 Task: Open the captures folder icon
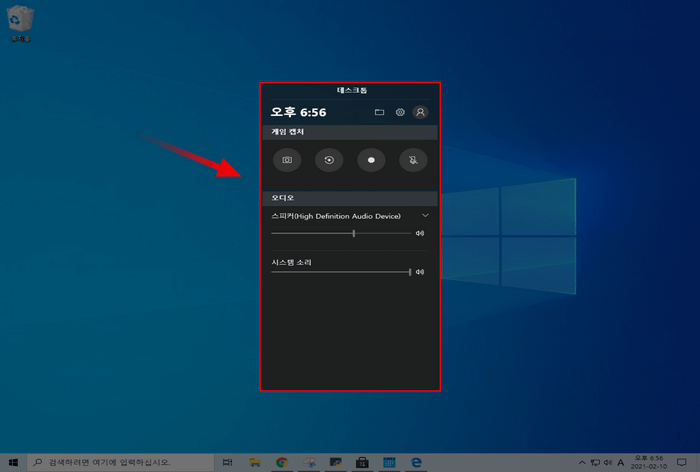379,112
